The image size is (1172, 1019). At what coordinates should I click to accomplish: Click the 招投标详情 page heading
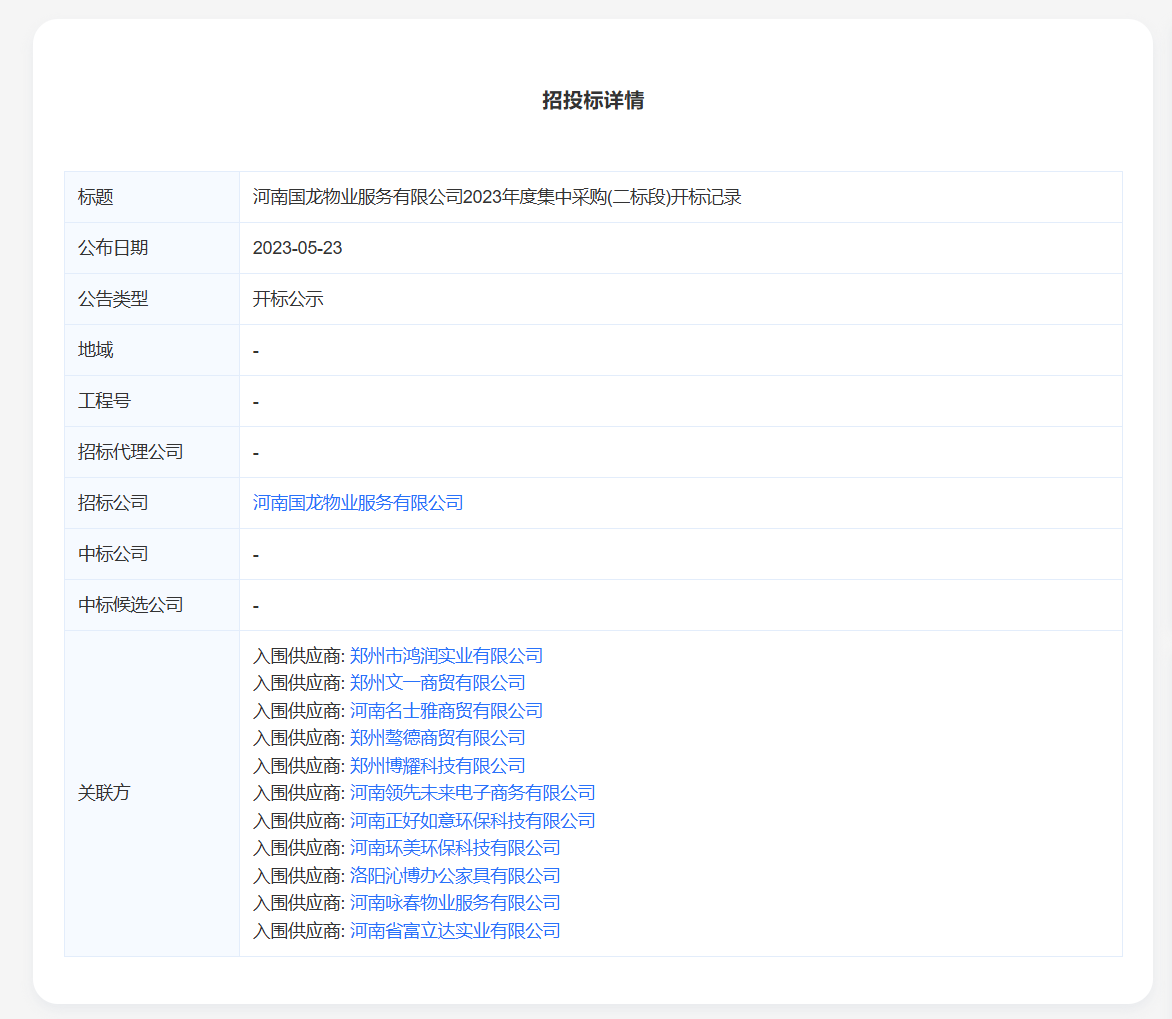593,100
